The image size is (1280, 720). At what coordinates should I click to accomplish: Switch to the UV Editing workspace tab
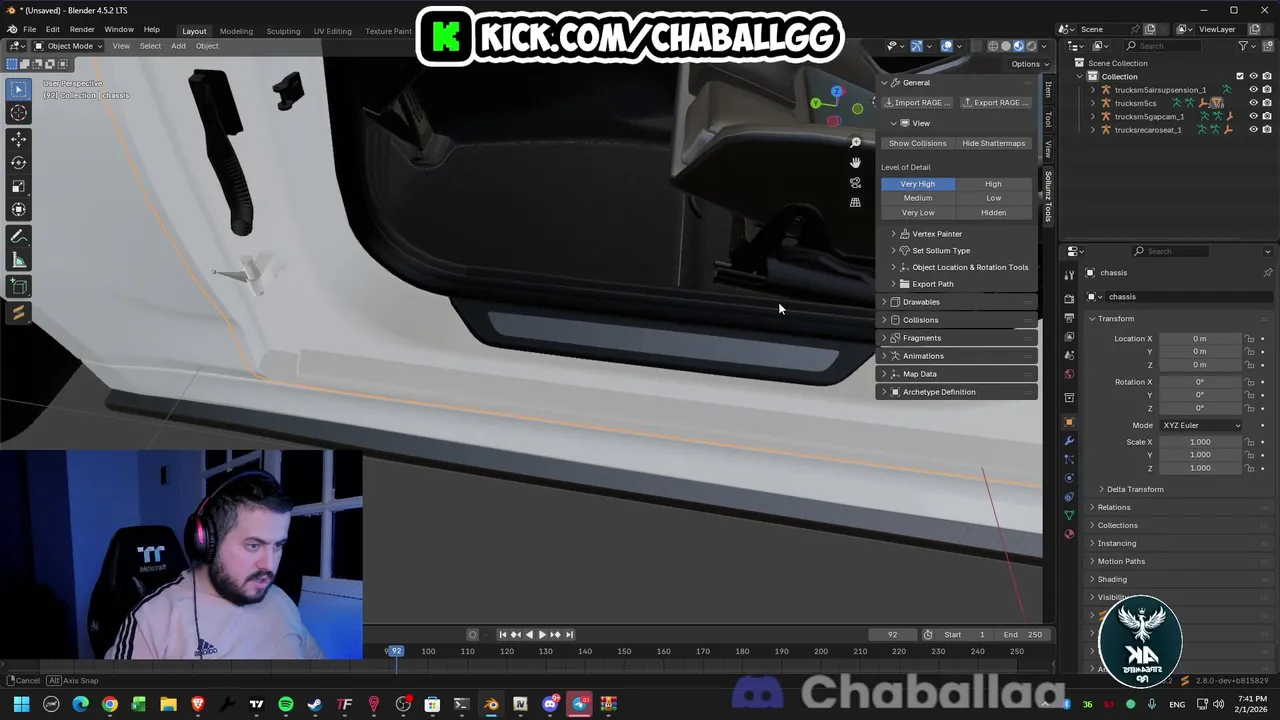tap(332, 31)
